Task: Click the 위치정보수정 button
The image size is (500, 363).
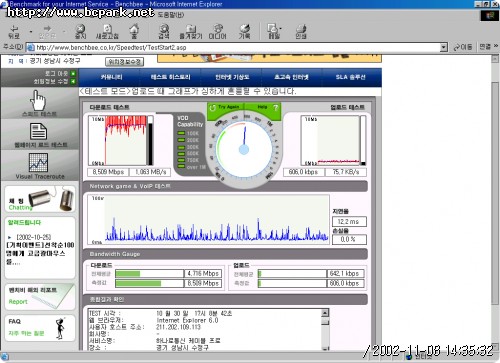Action: tap(125, 62)
